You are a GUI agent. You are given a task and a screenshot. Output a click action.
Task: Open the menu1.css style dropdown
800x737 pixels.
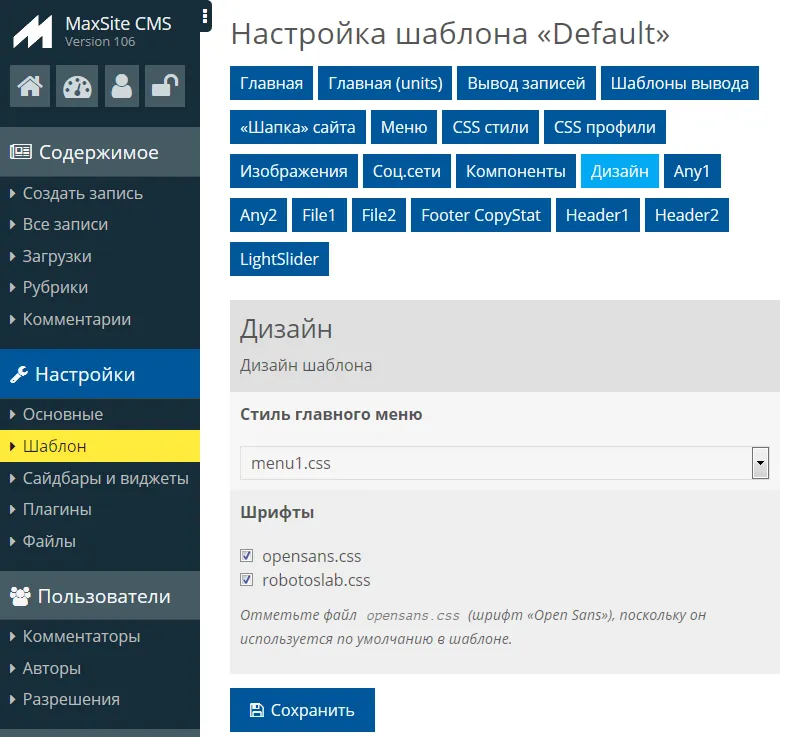(504, 464)
